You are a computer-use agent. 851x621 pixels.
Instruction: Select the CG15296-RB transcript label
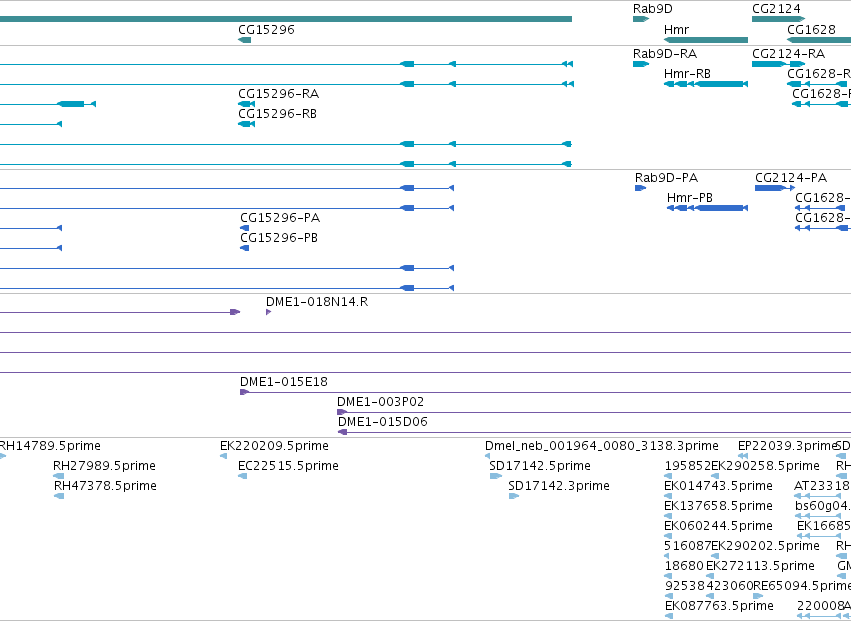point(277,113)
